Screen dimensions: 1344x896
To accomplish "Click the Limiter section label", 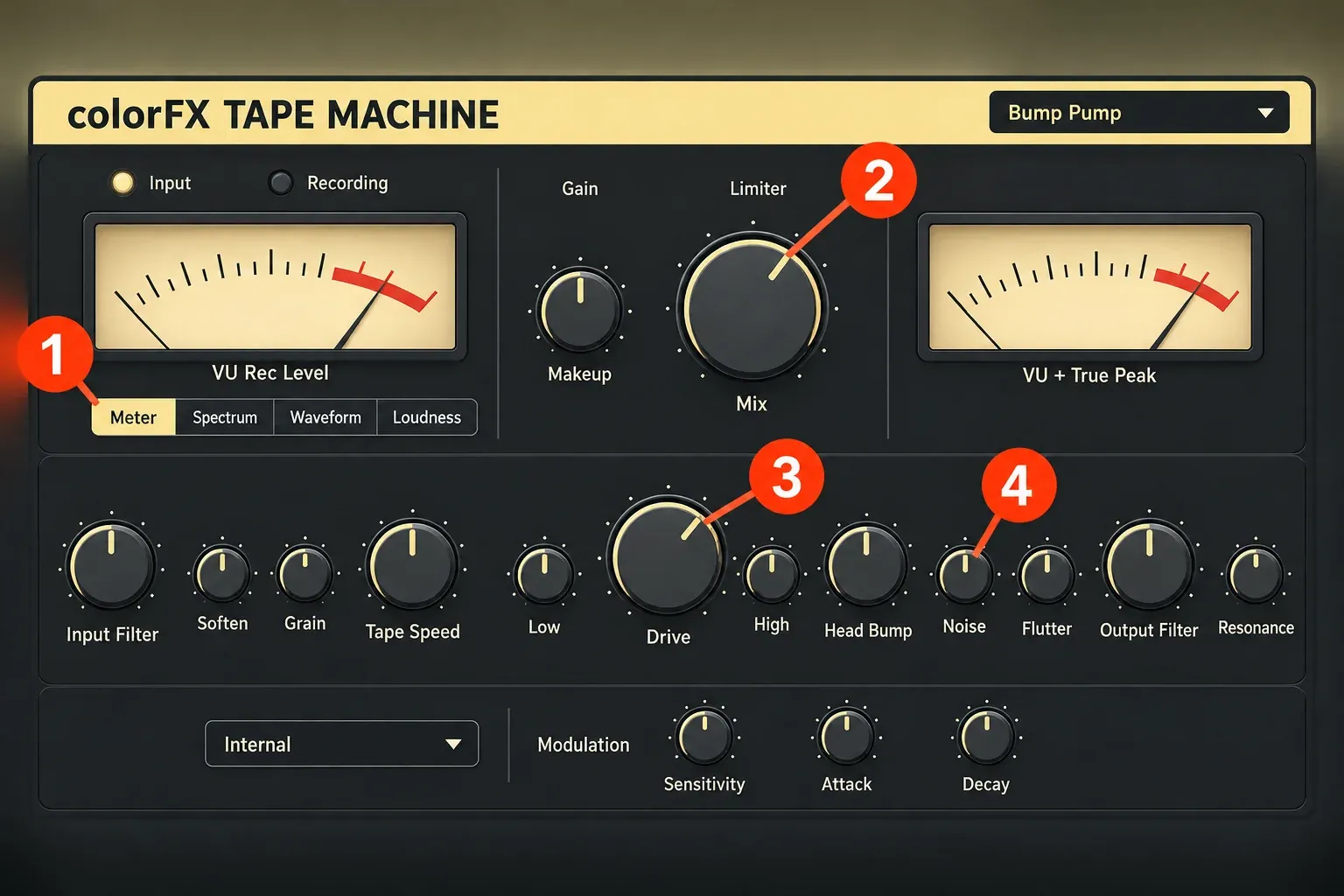I will point(758,188).
